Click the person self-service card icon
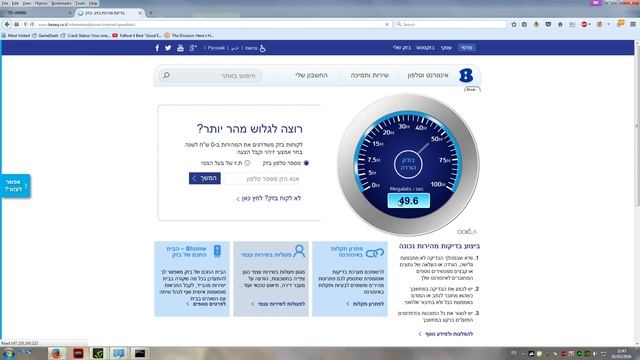Viewport: 640px width, 360px height. pyautogui.click(x=299, y=251)
